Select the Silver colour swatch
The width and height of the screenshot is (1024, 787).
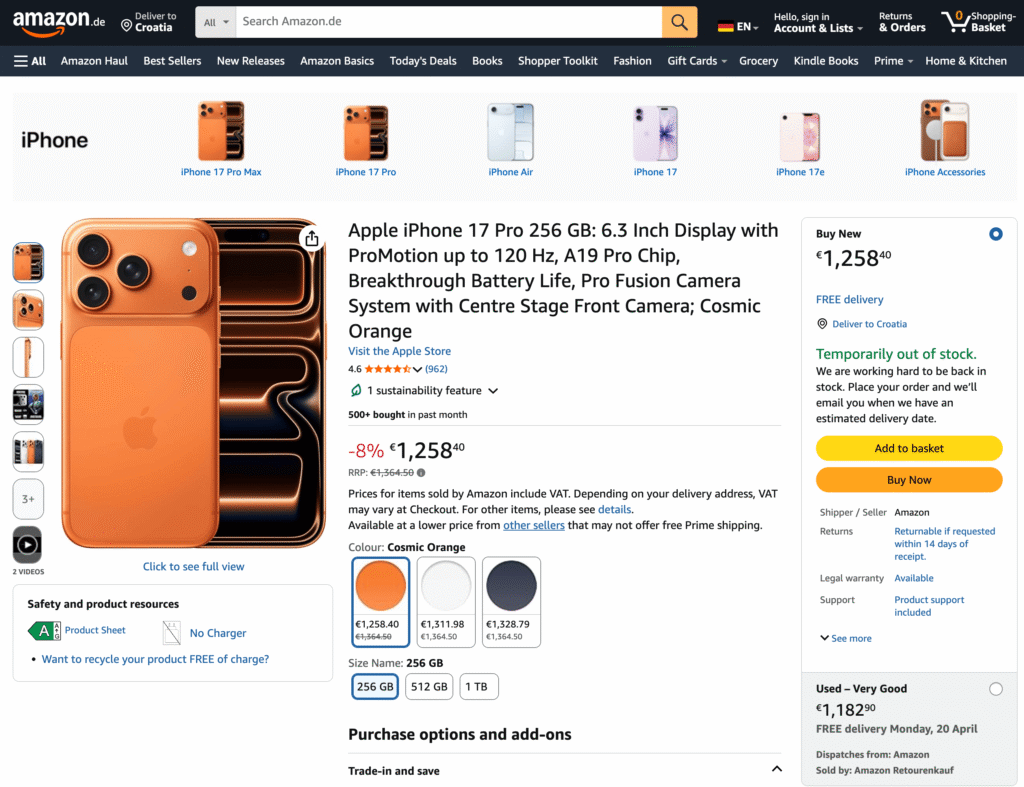445,584
